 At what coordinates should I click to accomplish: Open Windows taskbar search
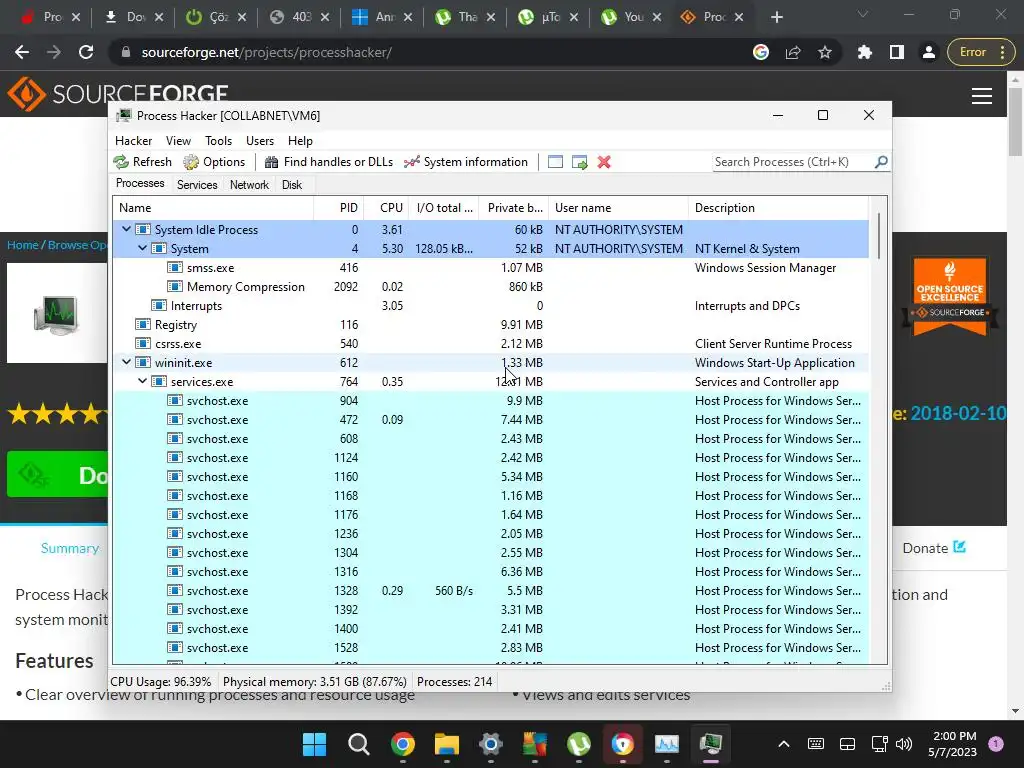click(359, 744)
